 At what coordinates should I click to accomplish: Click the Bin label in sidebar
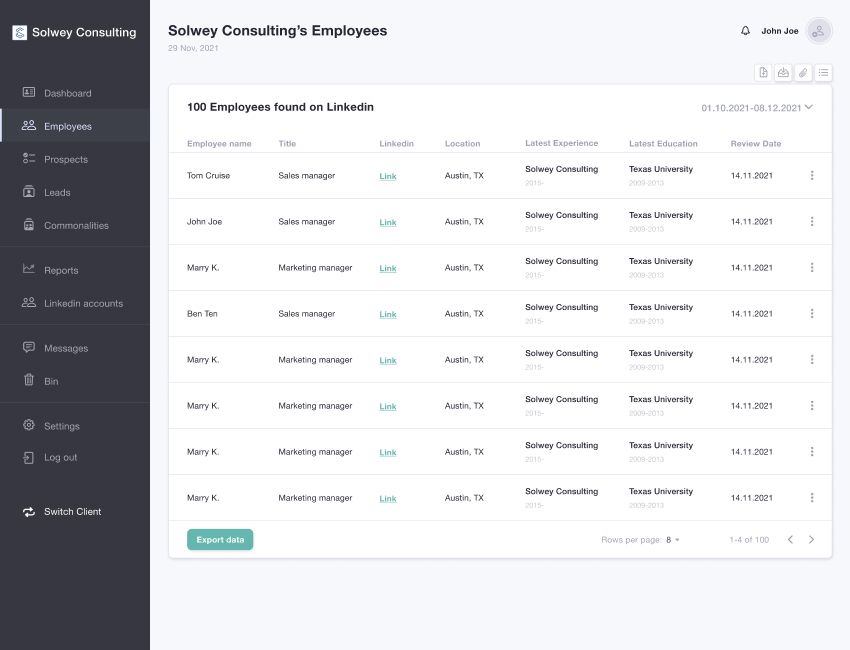pyautogui.click(x=51, y=381)
